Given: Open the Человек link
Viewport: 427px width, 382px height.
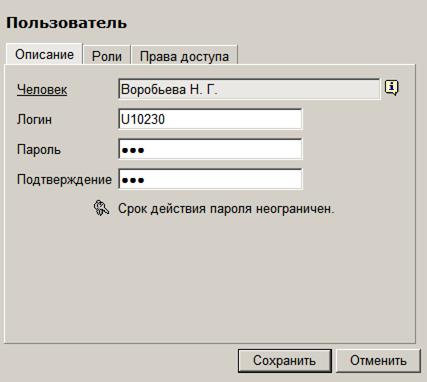Looking at the screenshot, I should [x=42, y=89].
